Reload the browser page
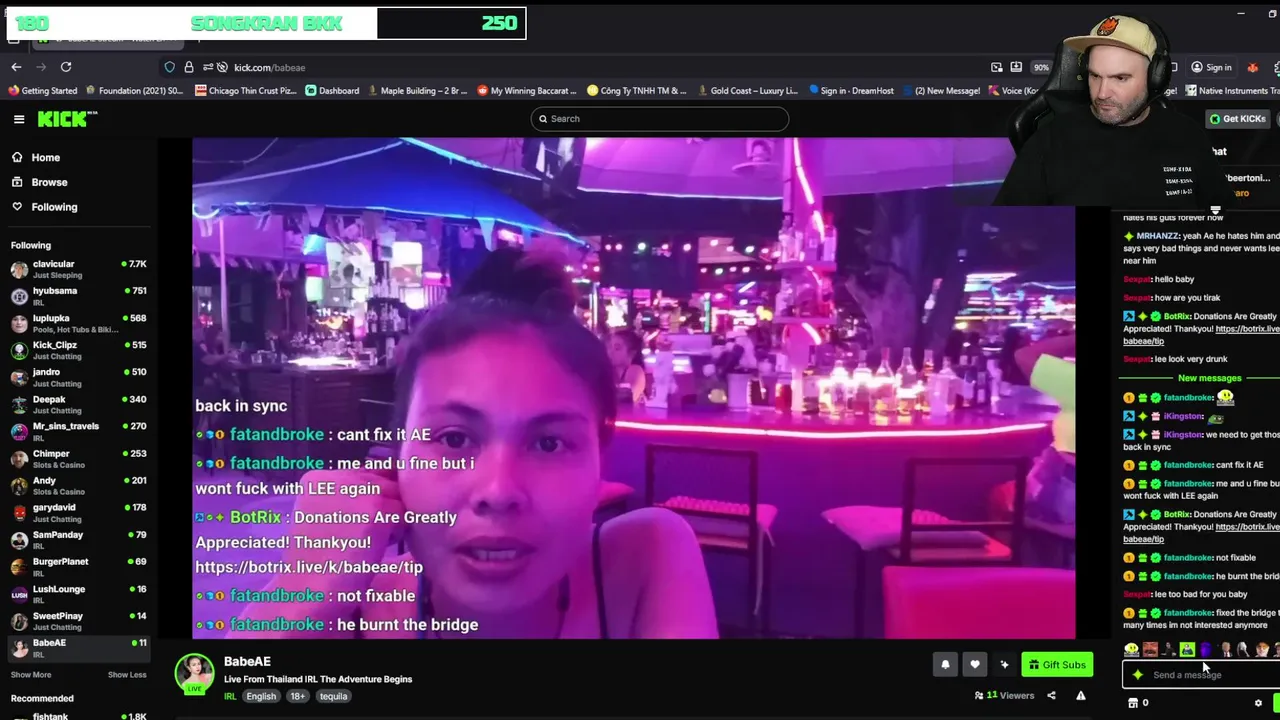Screen dimensions: 1280x720 pyautogui.click(x=66, y=67)
